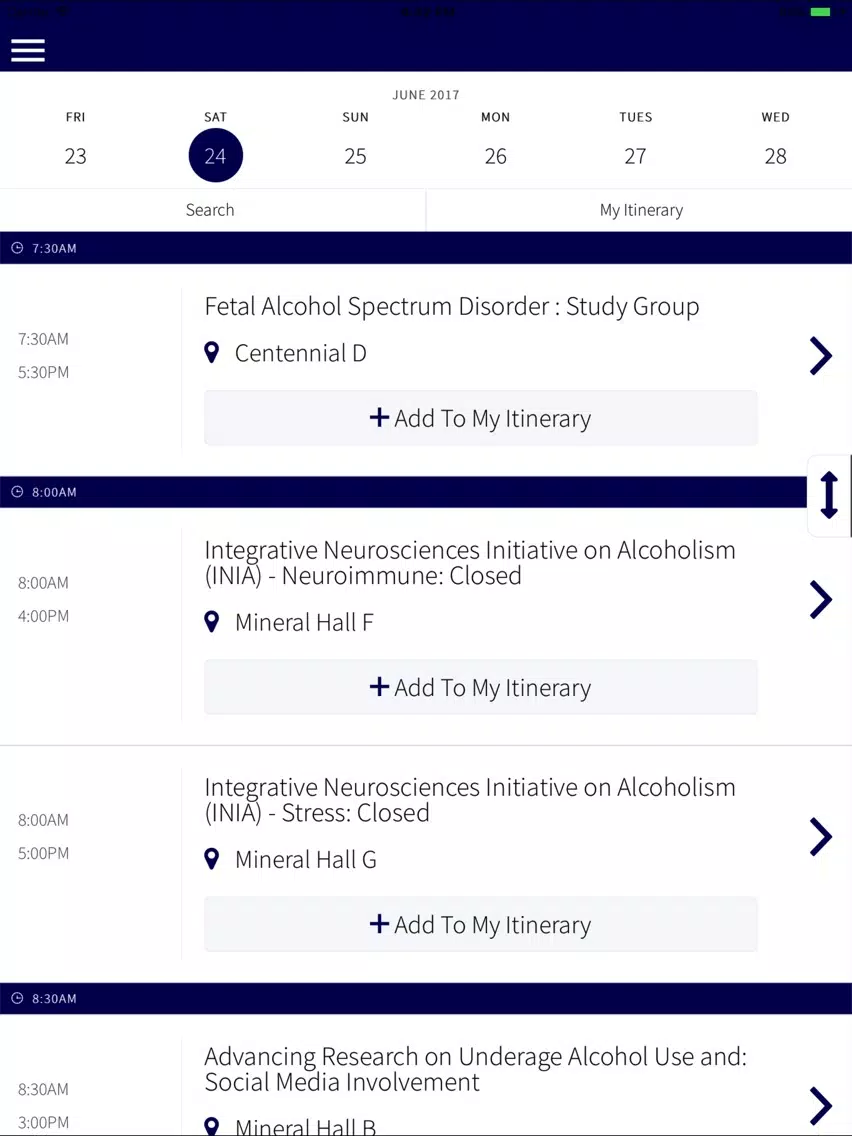The width and height of the screenshot is (852, 1136).
Task: Tap the clock icon in the 7:30AM header
Action: coord(17,248)
